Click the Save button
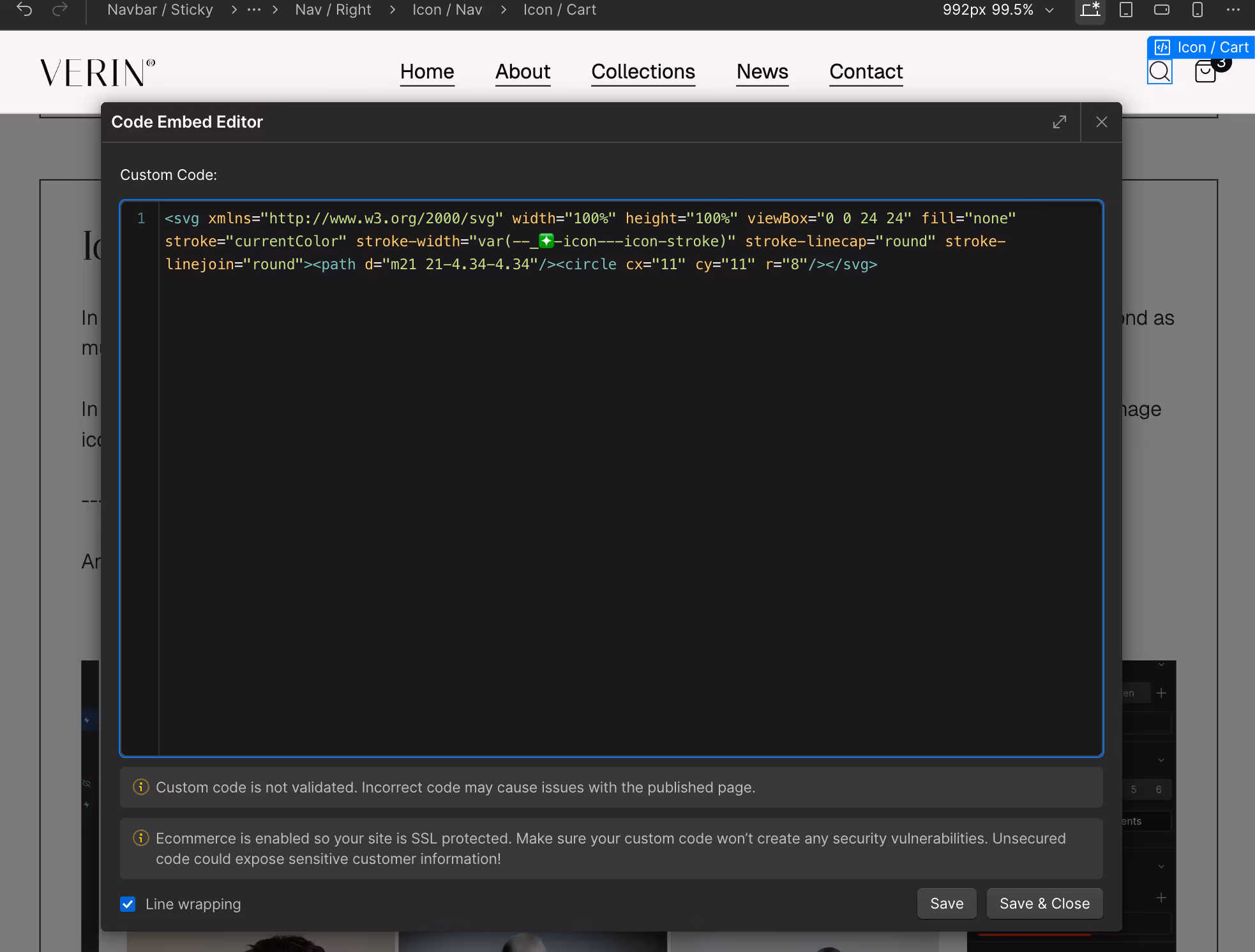 pos(947,904)
